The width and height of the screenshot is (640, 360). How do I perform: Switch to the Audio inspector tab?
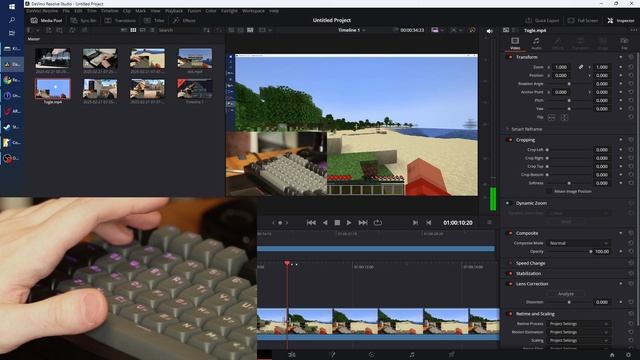coord(536,43)
